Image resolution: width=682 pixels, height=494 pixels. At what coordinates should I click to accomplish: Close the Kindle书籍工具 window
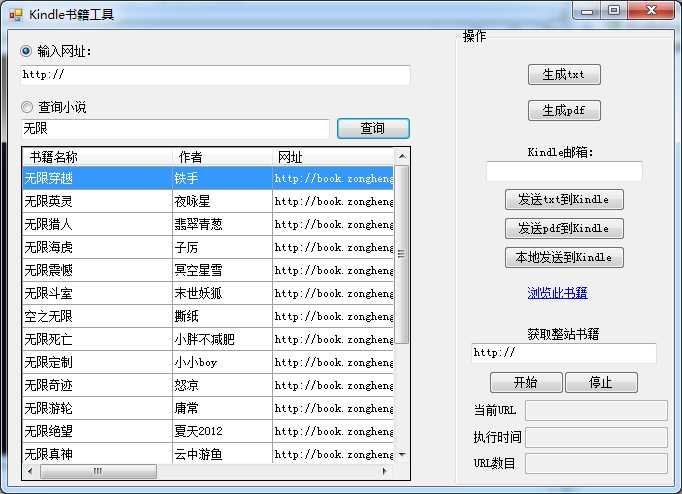651,11
